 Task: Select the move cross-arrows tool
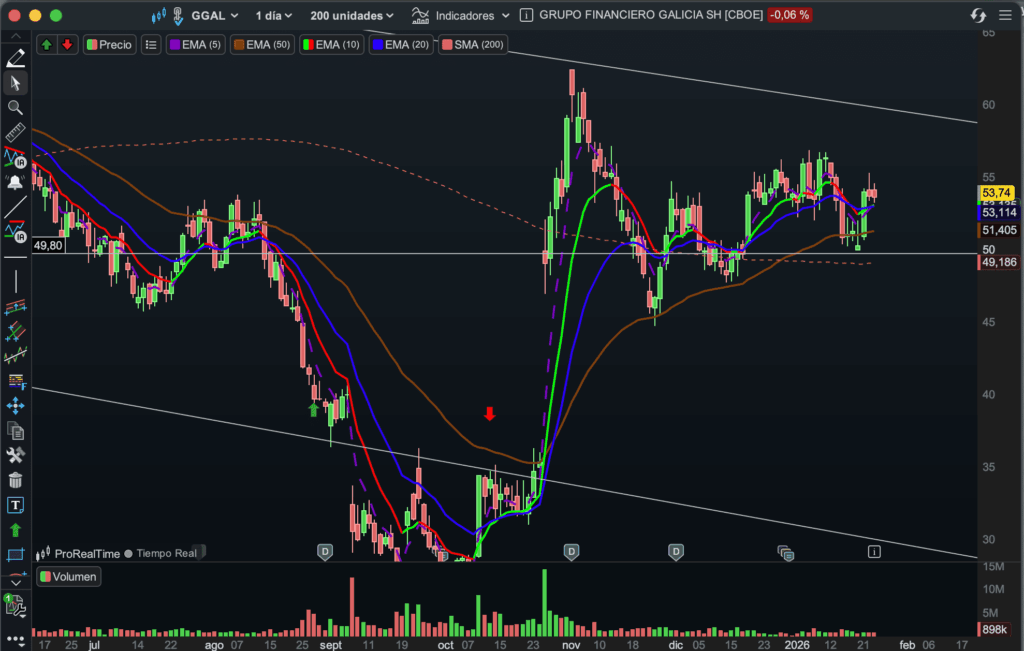[15, 405]
